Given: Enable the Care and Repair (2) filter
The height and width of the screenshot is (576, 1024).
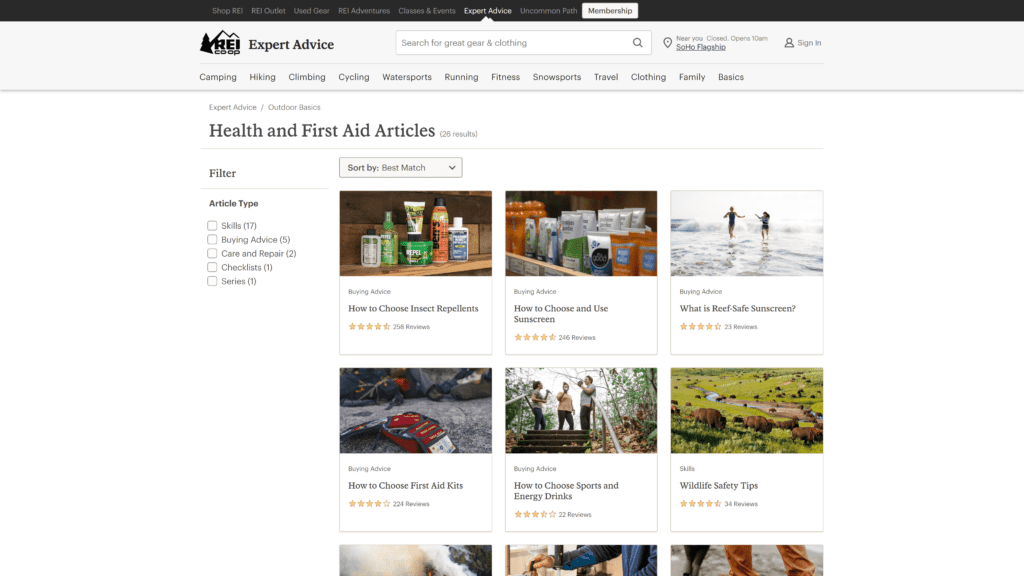Looking at the screenshot, I should point(212,253).
